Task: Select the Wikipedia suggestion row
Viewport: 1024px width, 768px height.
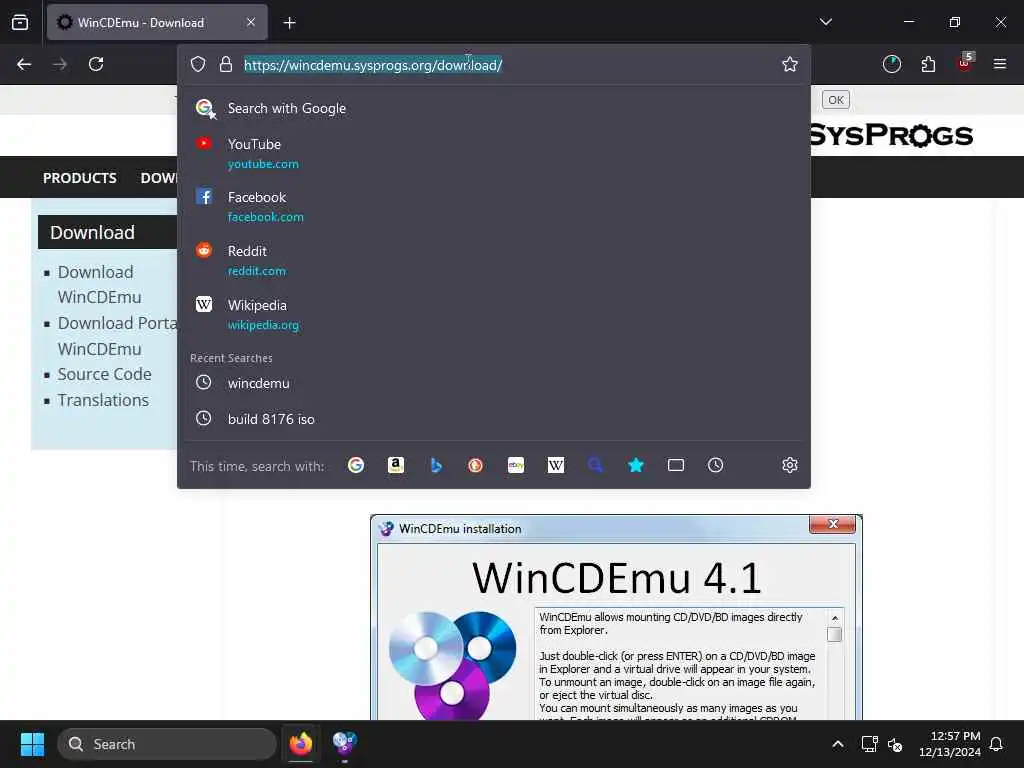Action: coord(494,315)
